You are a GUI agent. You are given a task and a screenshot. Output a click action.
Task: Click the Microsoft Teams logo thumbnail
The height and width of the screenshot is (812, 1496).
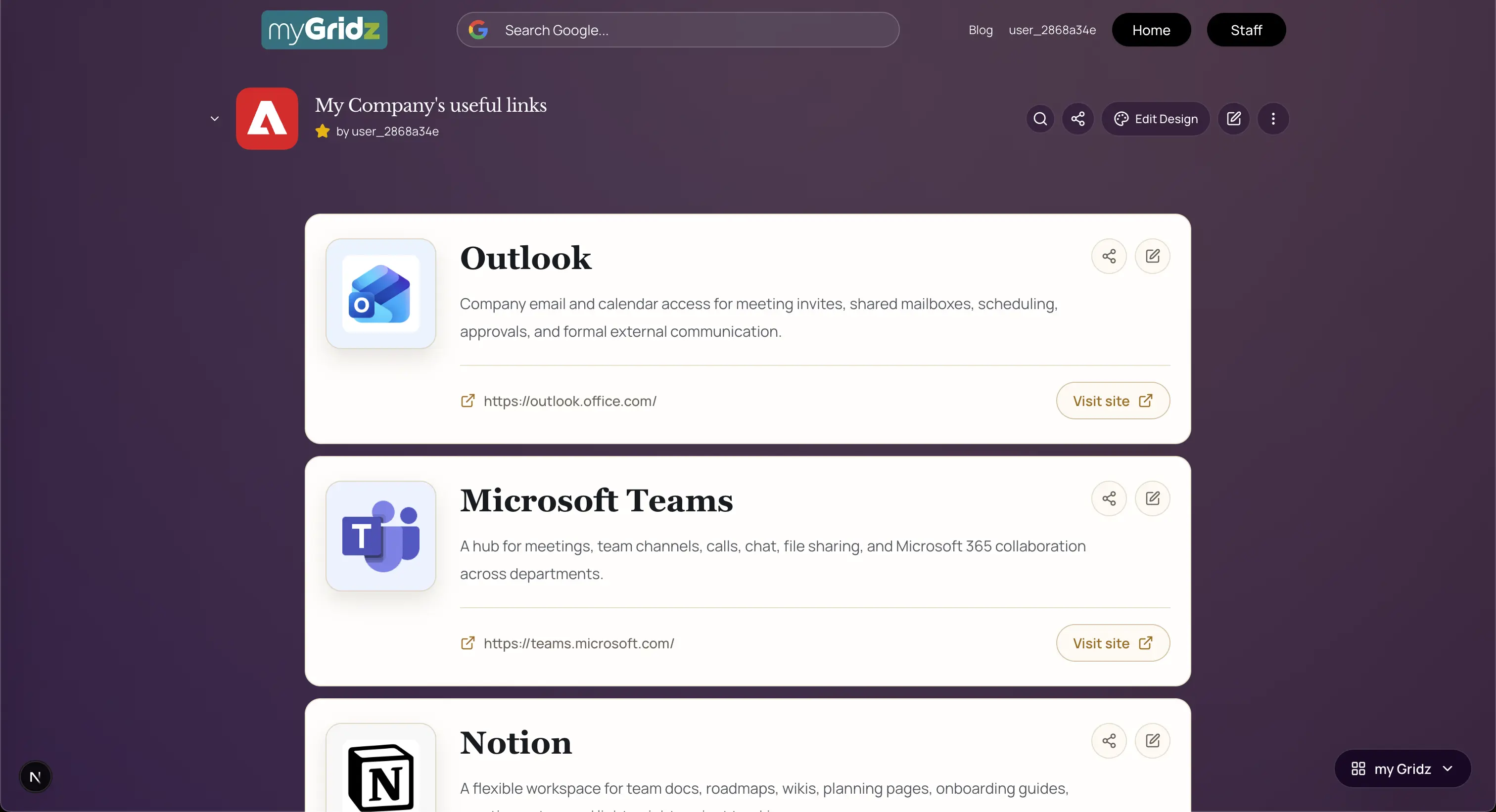[x=381, y=536]
